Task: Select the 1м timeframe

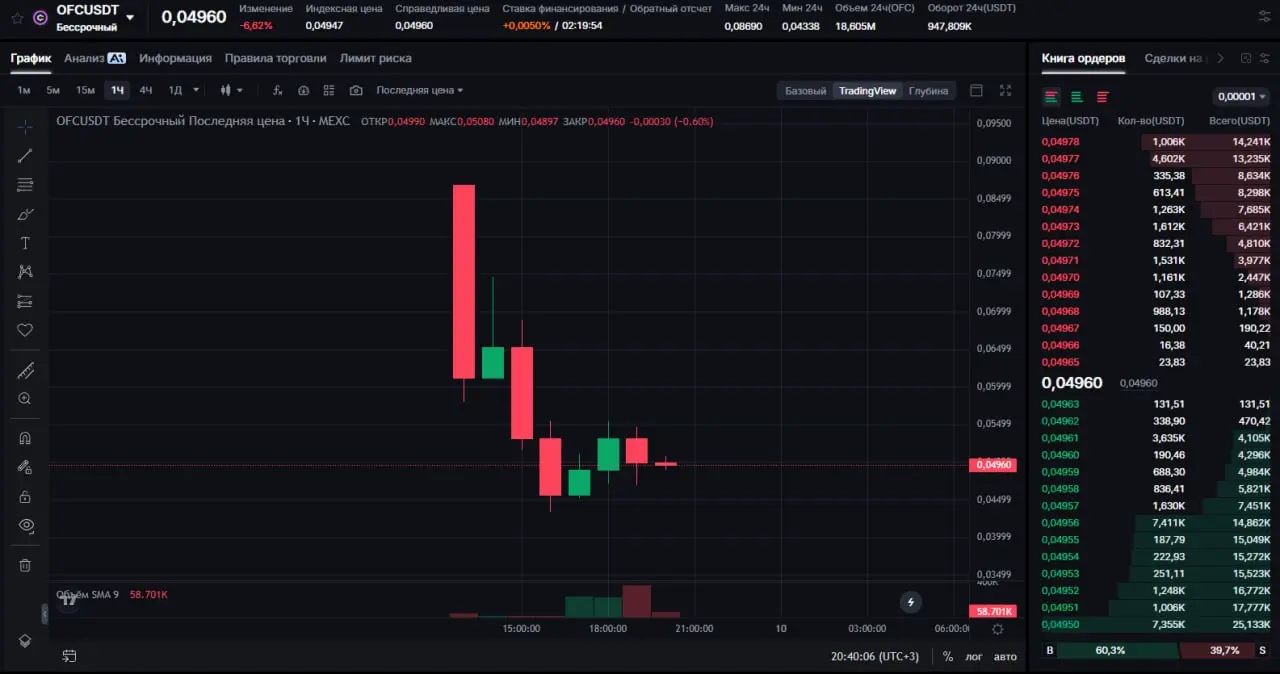Action: [23, 90]
